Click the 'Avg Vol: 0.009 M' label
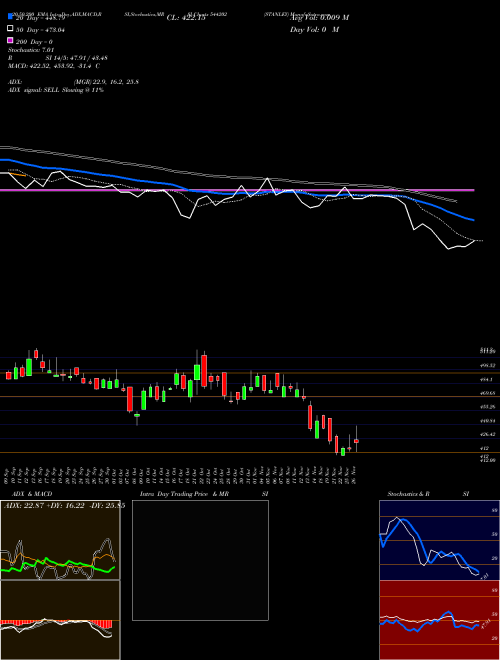Image resolution: width=500 pixels, height=660 pixels. (319, 18)
